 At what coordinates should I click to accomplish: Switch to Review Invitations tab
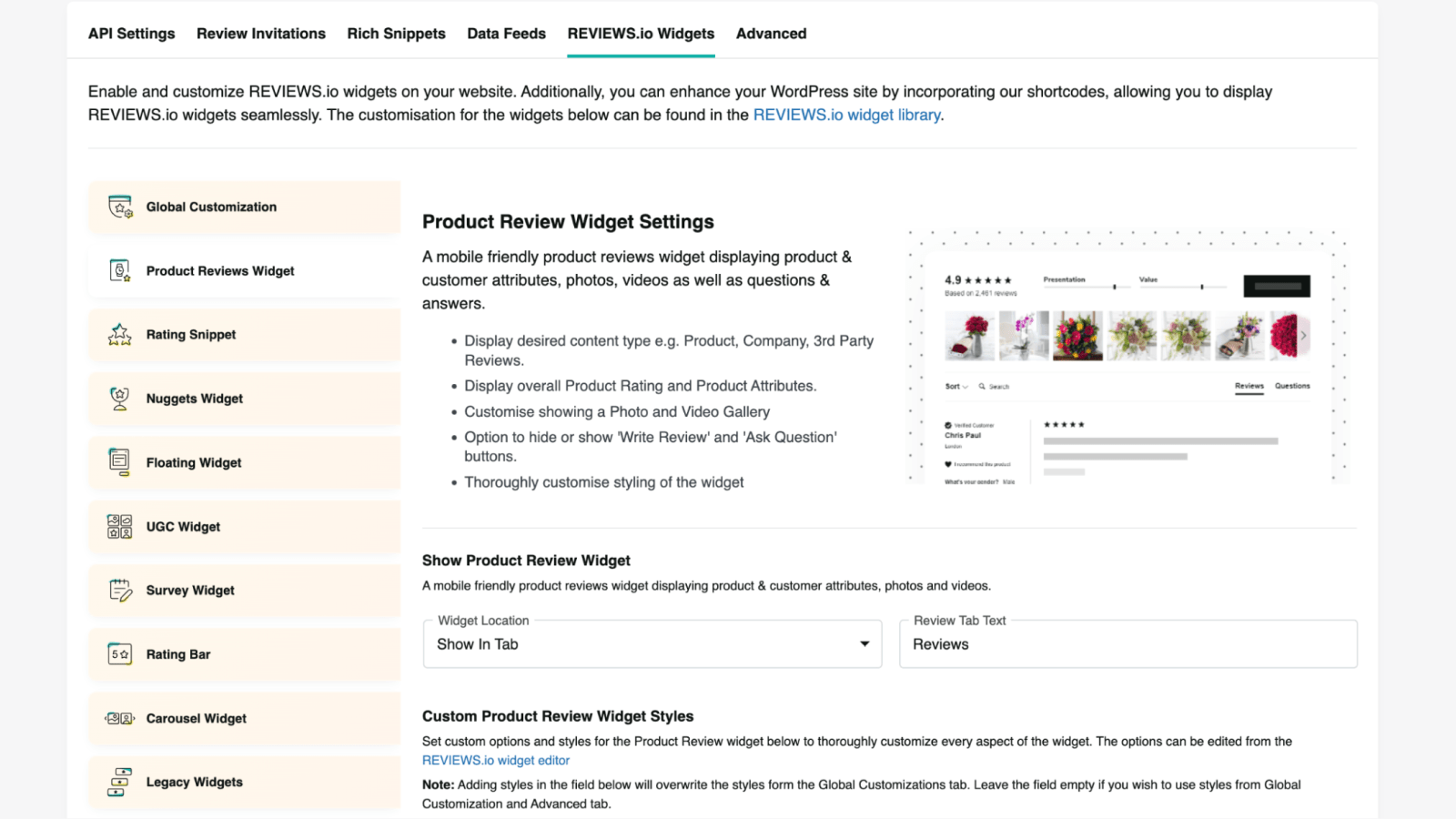point(261,34)
